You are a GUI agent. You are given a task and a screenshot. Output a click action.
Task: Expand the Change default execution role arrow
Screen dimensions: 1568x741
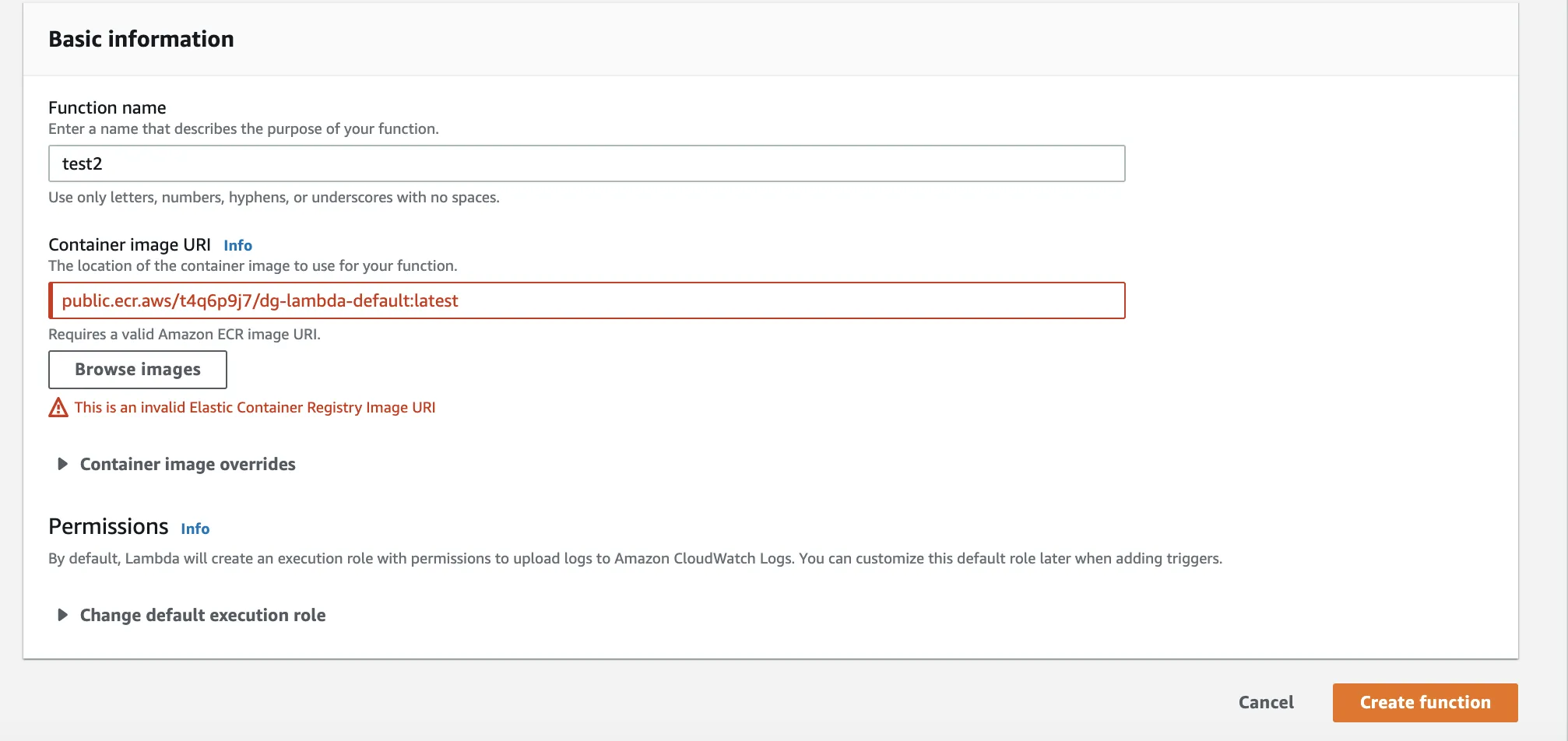click(x=63, y=615)
